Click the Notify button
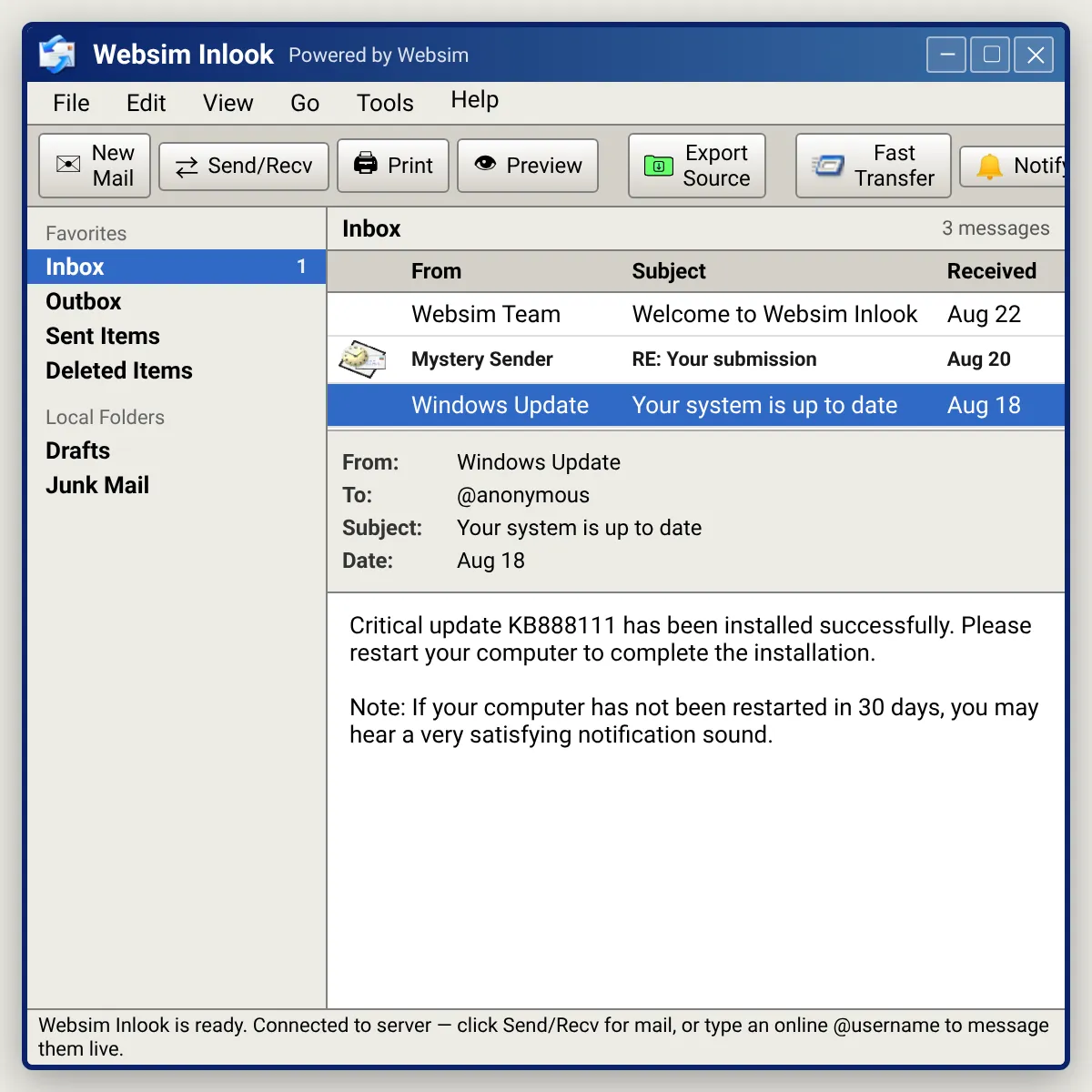Screen dimensions: 1092x1092 coord(1012,166)
